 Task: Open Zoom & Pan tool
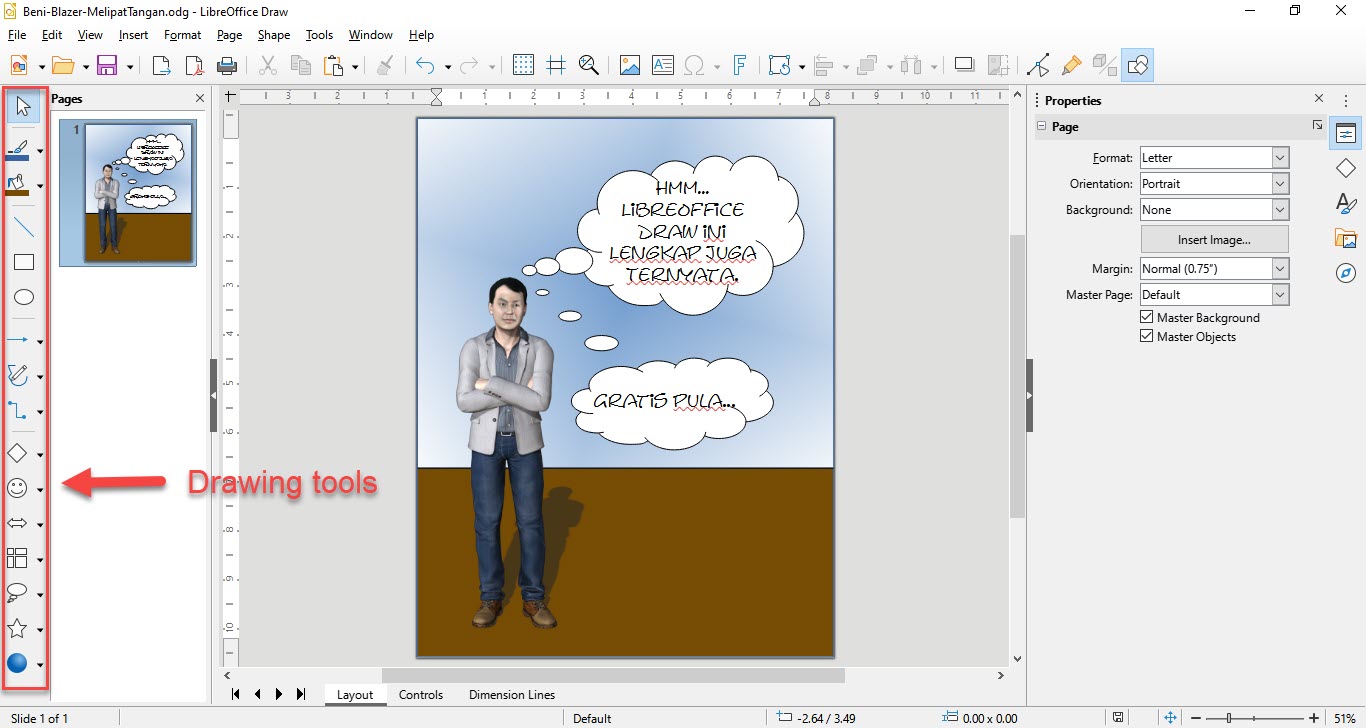(x=589, y=66)
